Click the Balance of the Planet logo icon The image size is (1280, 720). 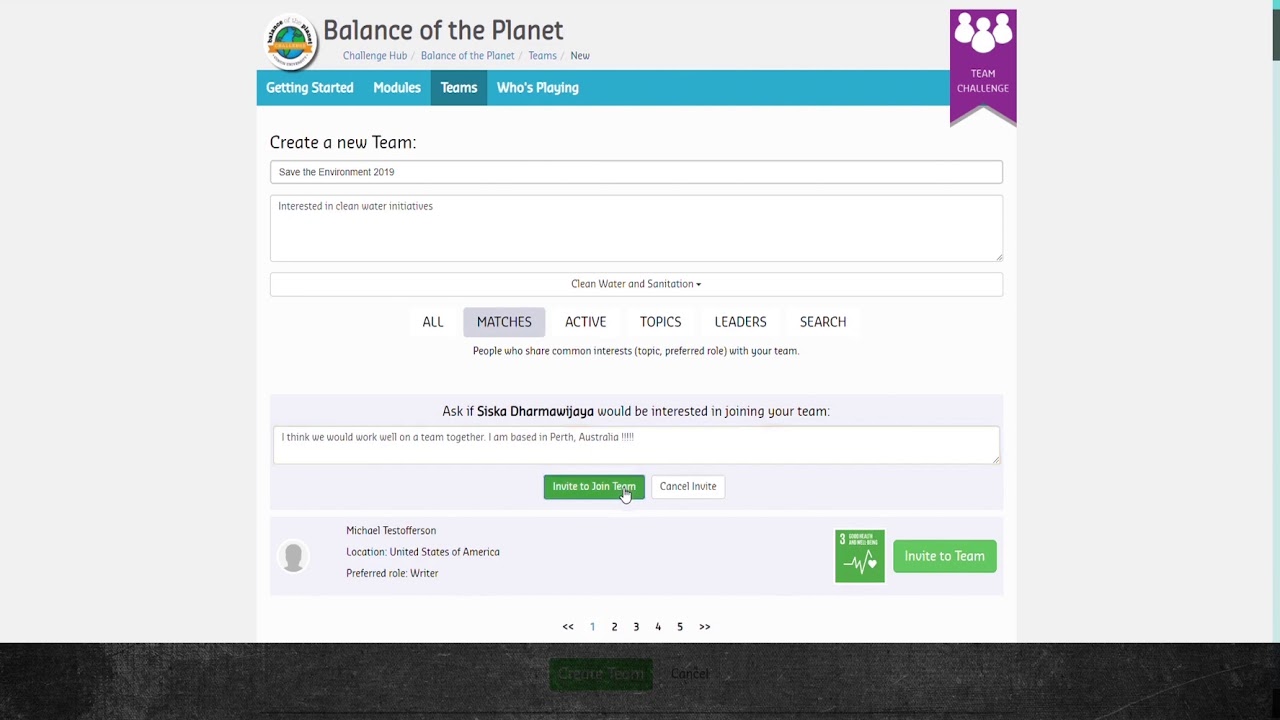point(291,41)
